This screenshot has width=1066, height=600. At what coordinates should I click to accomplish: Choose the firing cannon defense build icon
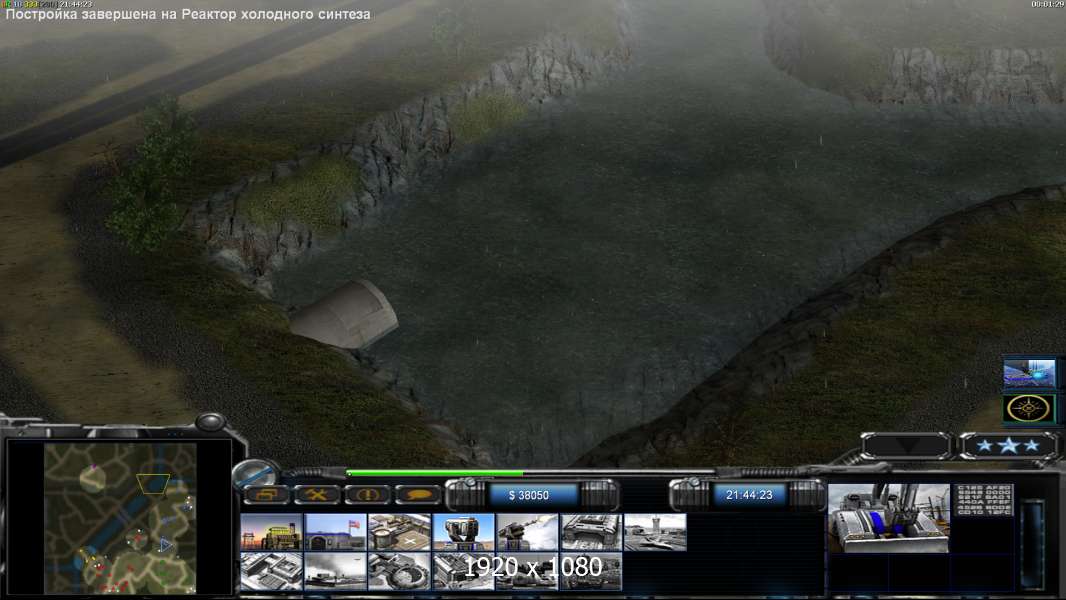(x=527, y=532)
